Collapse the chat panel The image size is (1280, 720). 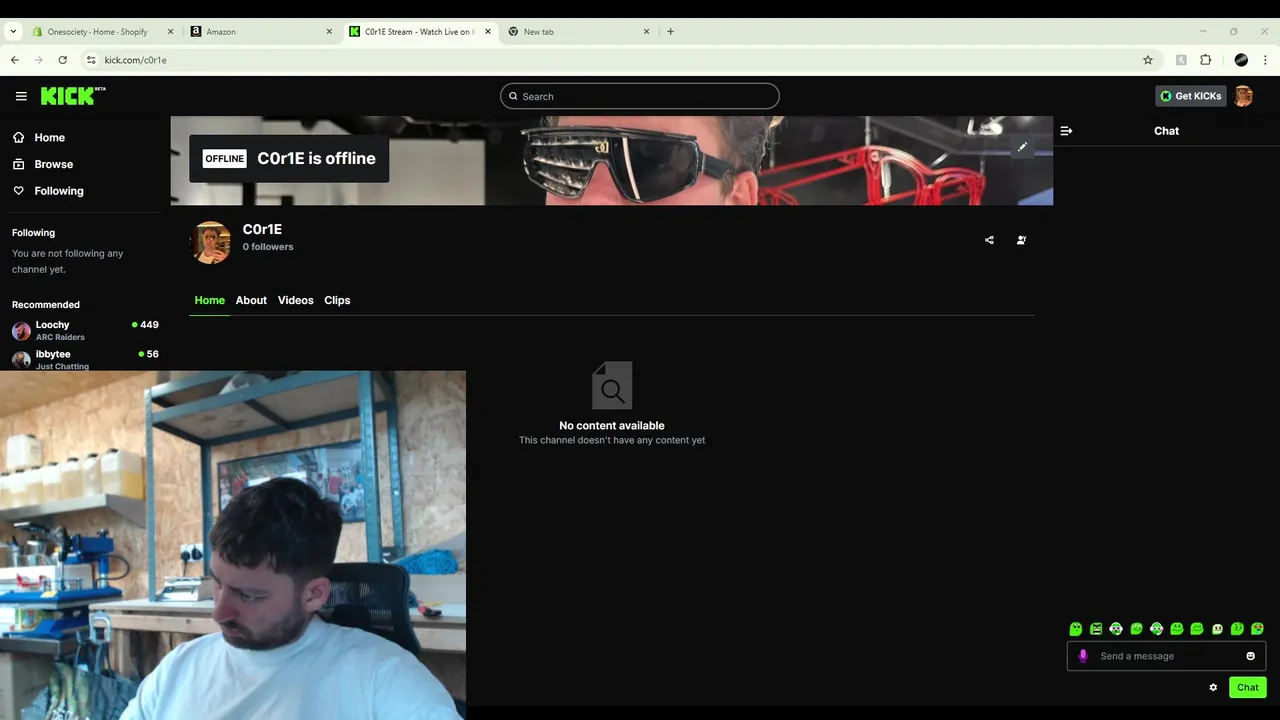pyautogui.click(x=1066, y=131)
